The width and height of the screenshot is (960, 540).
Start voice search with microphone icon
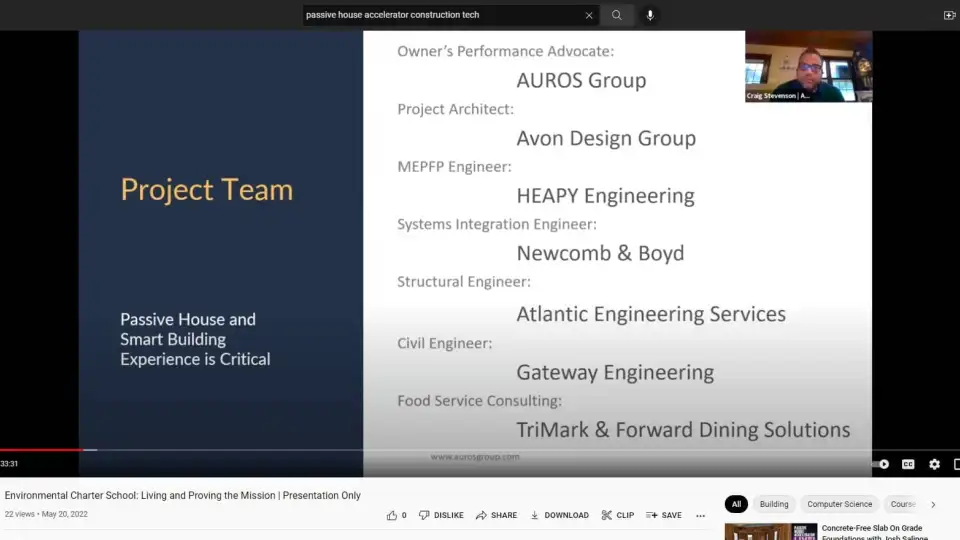click(x=650, y=15)
